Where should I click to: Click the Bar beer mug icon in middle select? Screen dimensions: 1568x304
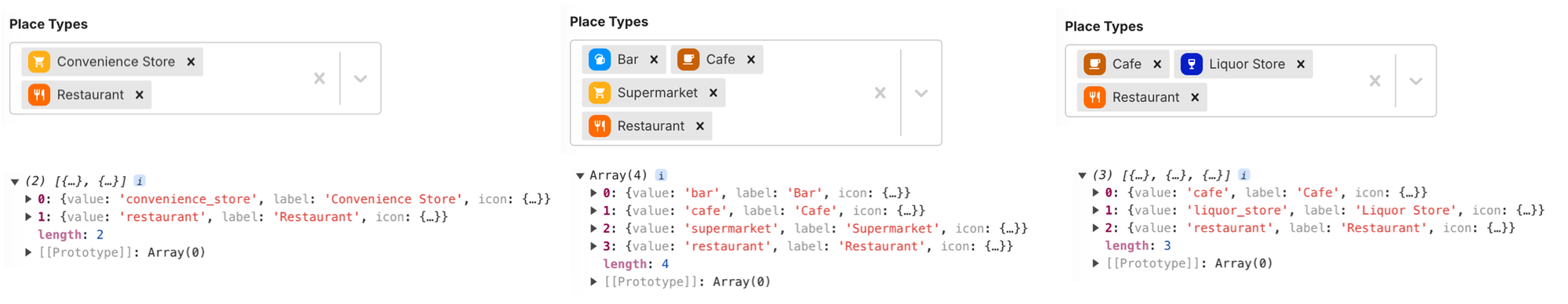(599, 60)
